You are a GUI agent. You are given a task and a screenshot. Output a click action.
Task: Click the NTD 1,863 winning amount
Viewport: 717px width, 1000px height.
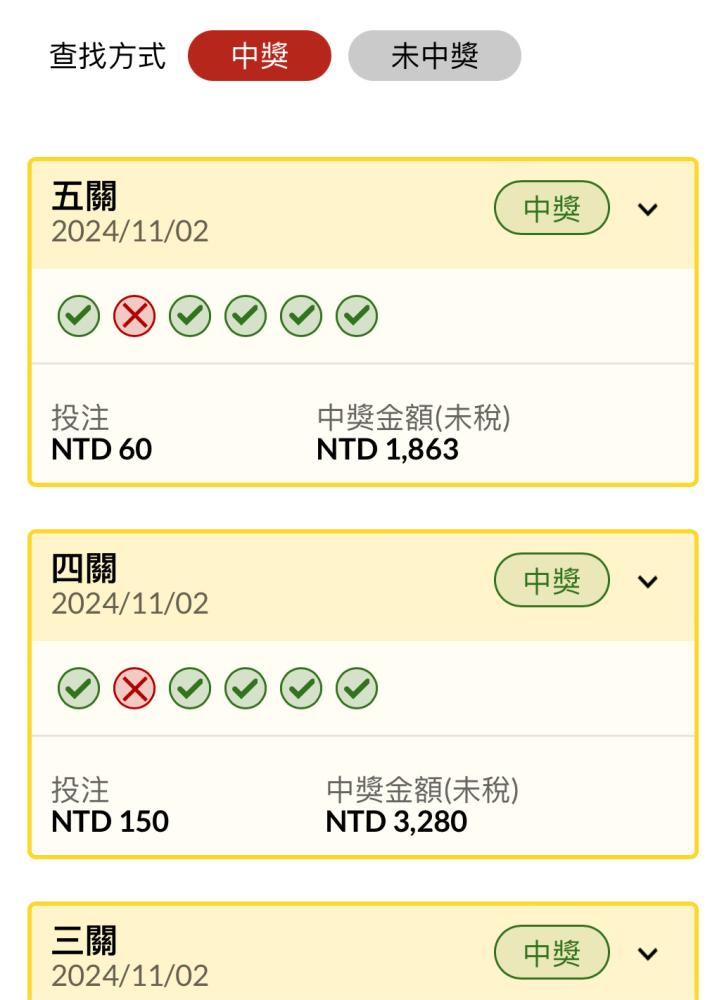click(388, 450)
